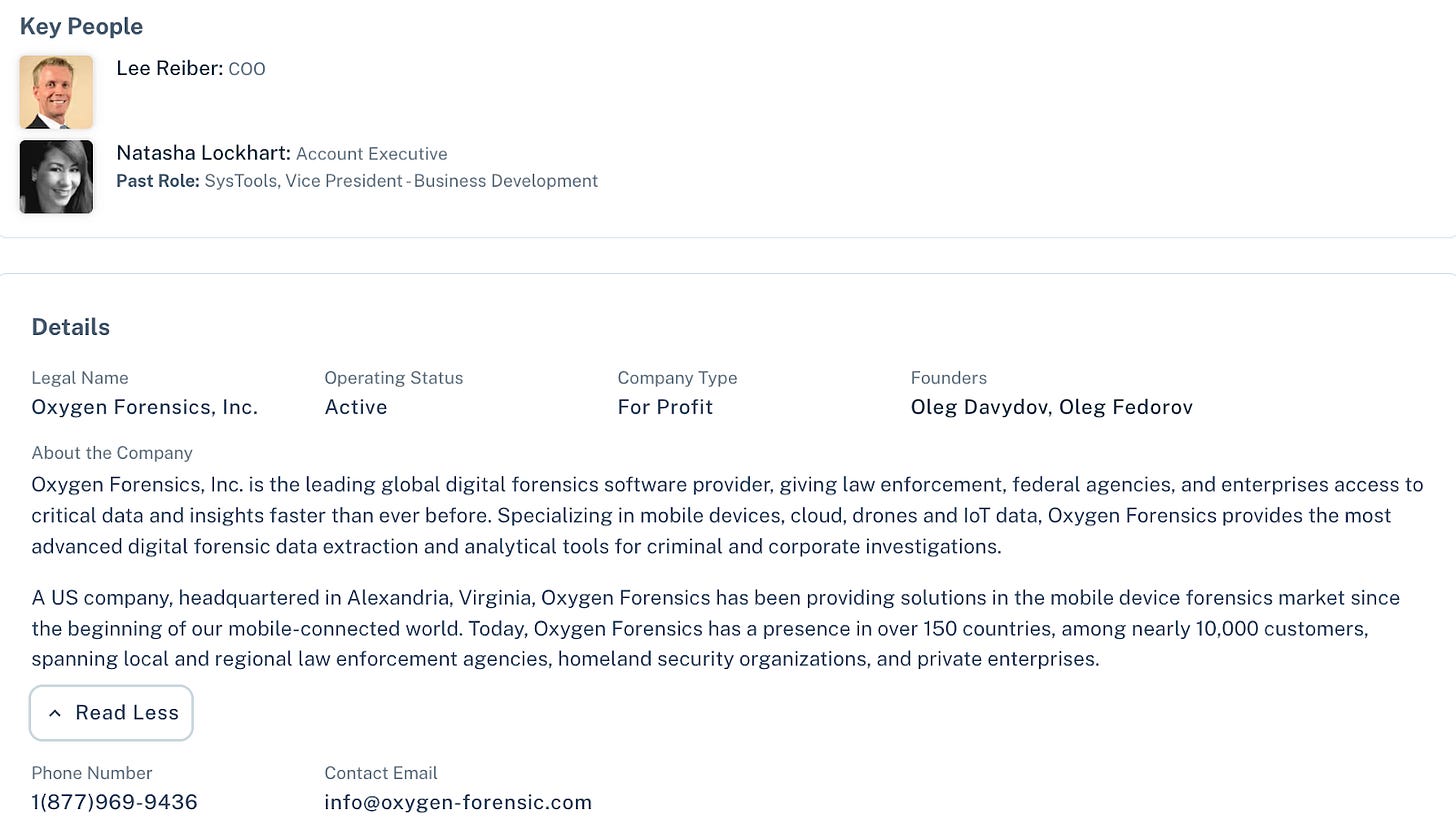Click the Active operating status value
1456x833 pixels.
(356, 407)
